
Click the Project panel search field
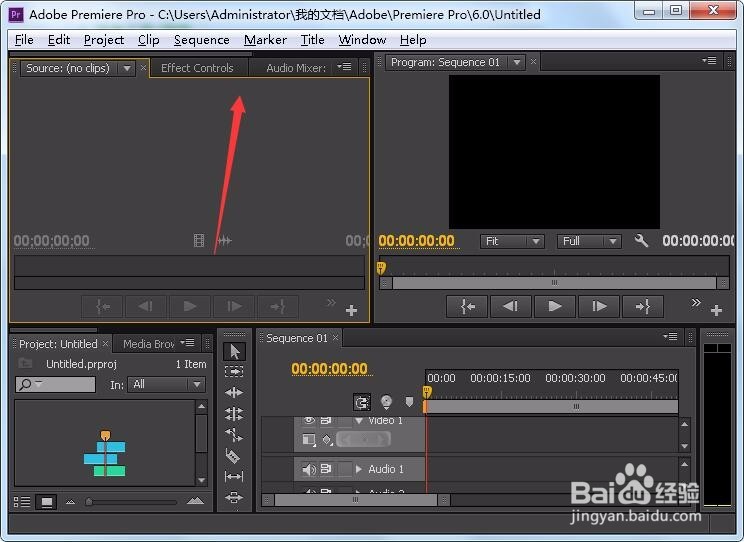(x=55, y=384)
